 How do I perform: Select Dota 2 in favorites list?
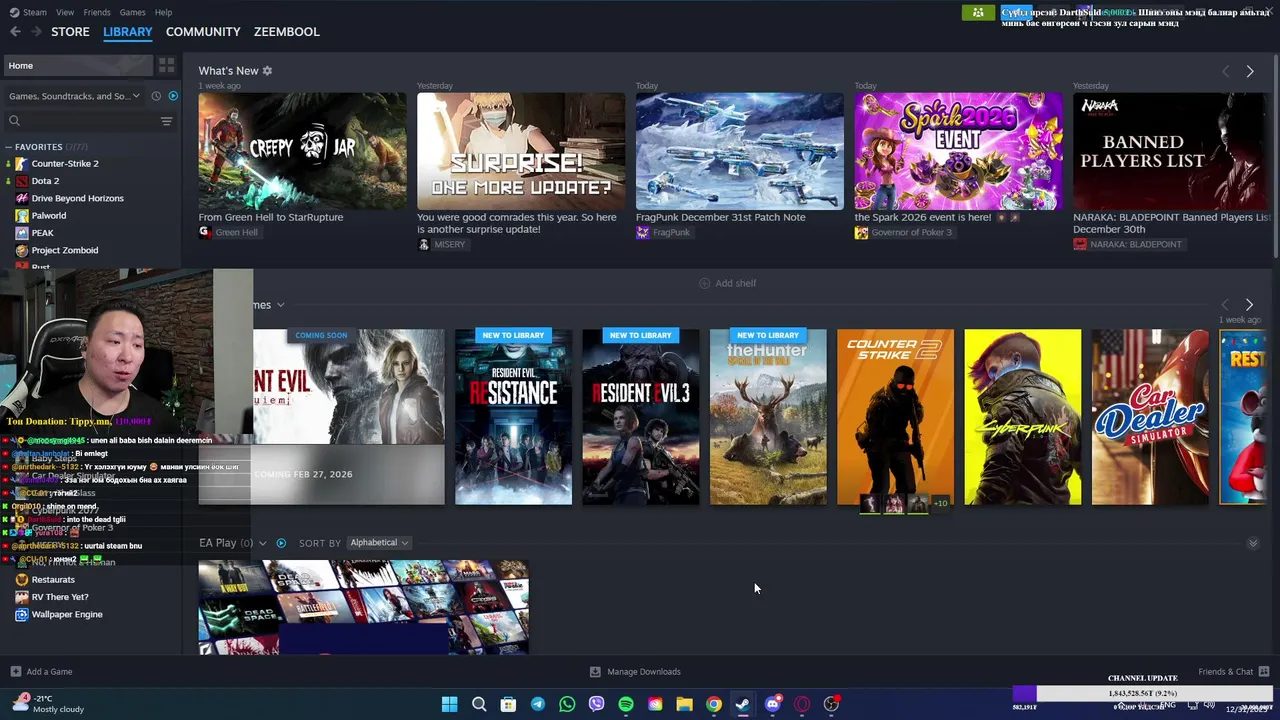pos(45,181)
